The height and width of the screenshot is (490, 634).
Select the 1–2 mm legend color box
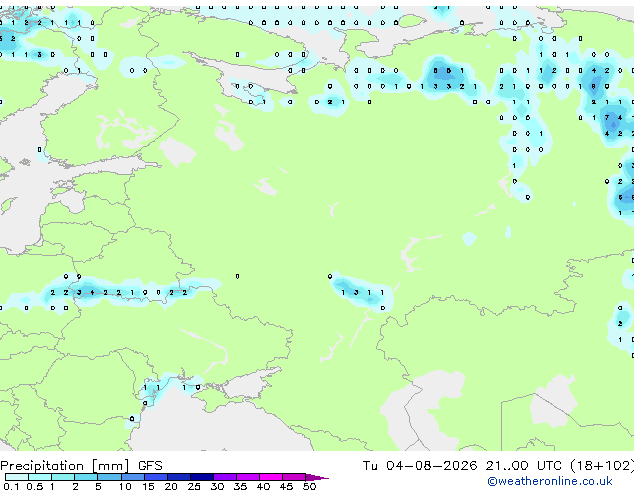63,477
